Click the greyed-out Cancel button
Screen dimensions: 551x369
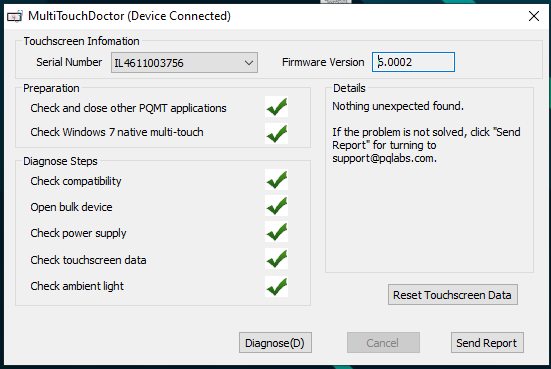(383, 343)
